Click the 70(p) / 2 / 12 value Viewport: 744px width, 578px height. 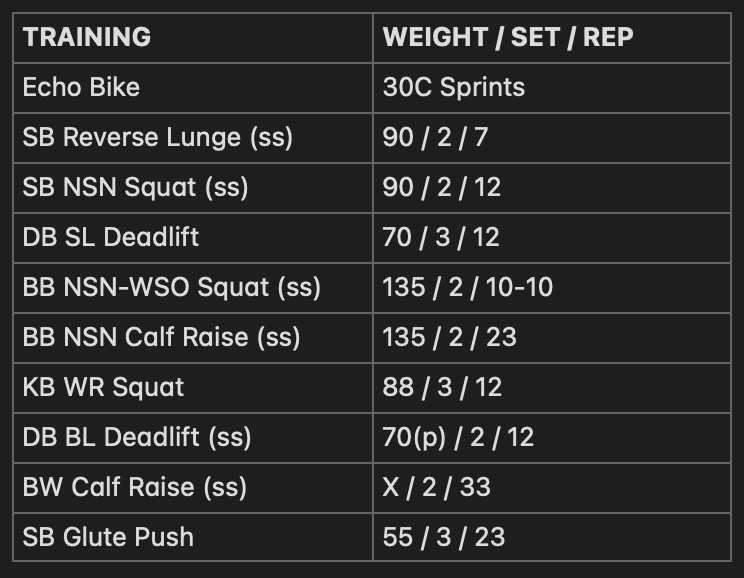click(458, 438)
